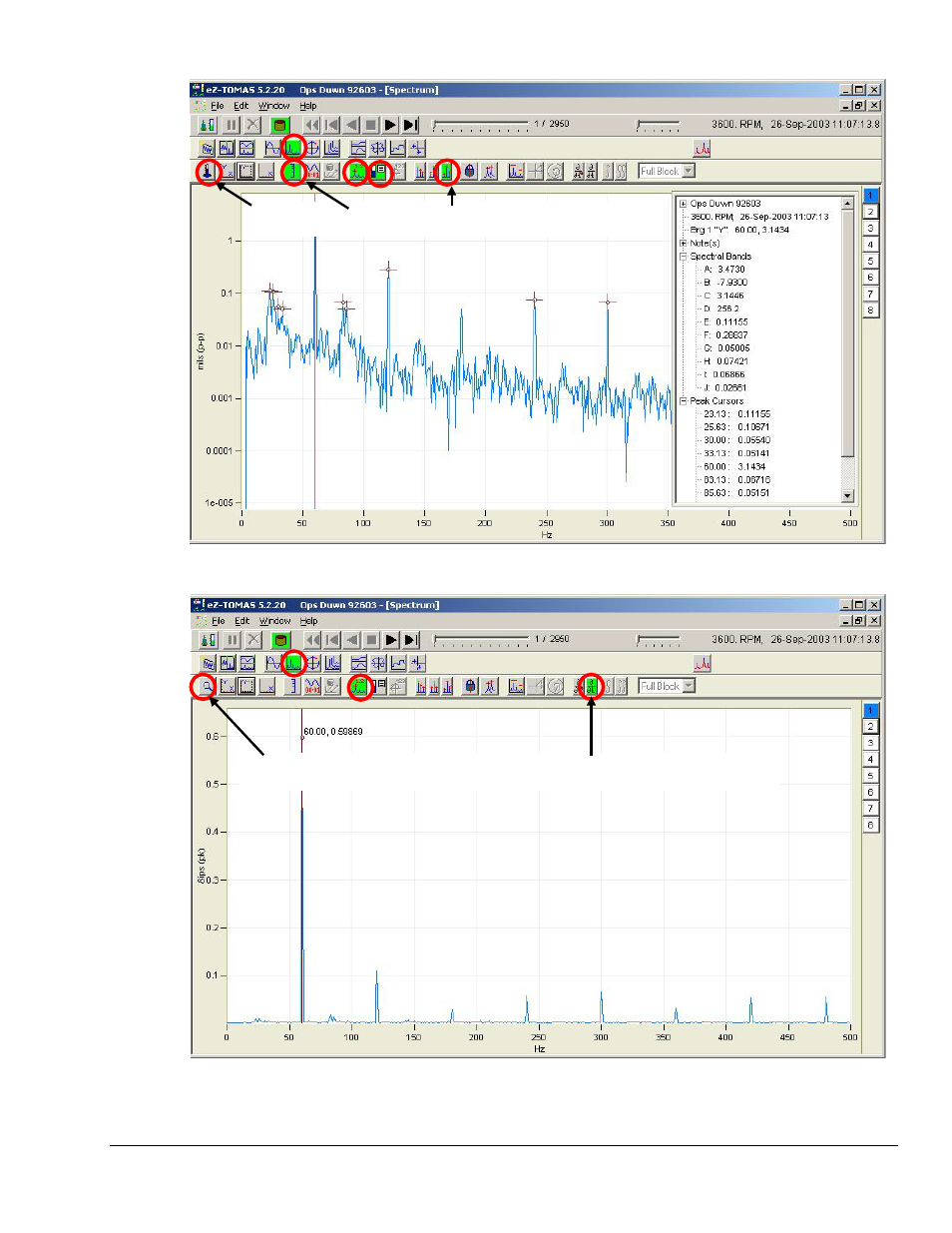Select peak cursor row 23.13 : 0.11155
952x1233 pixels.
pyautogui.click(x=736, y=414)
